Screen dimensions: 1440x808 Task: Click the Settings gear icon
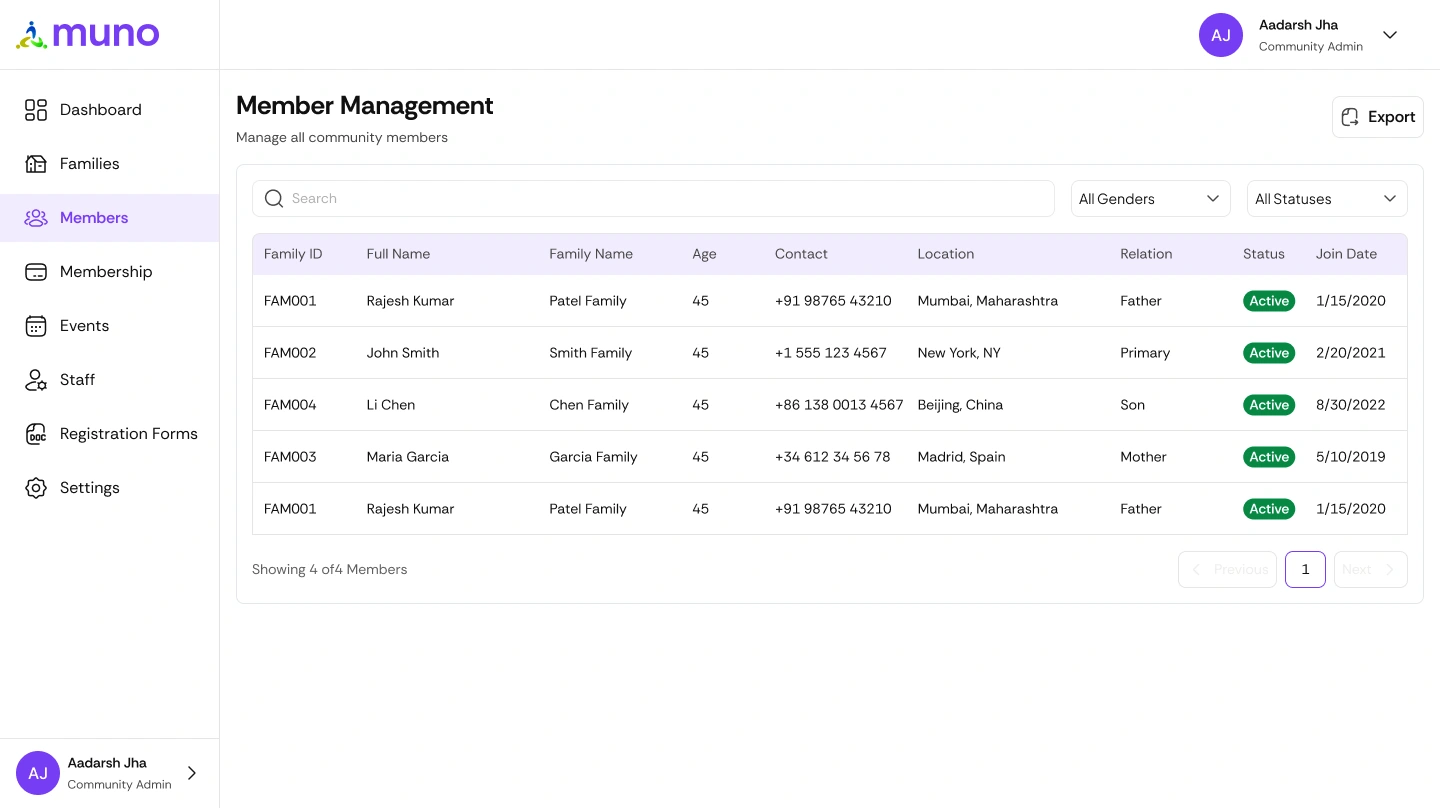coord(36,488)
